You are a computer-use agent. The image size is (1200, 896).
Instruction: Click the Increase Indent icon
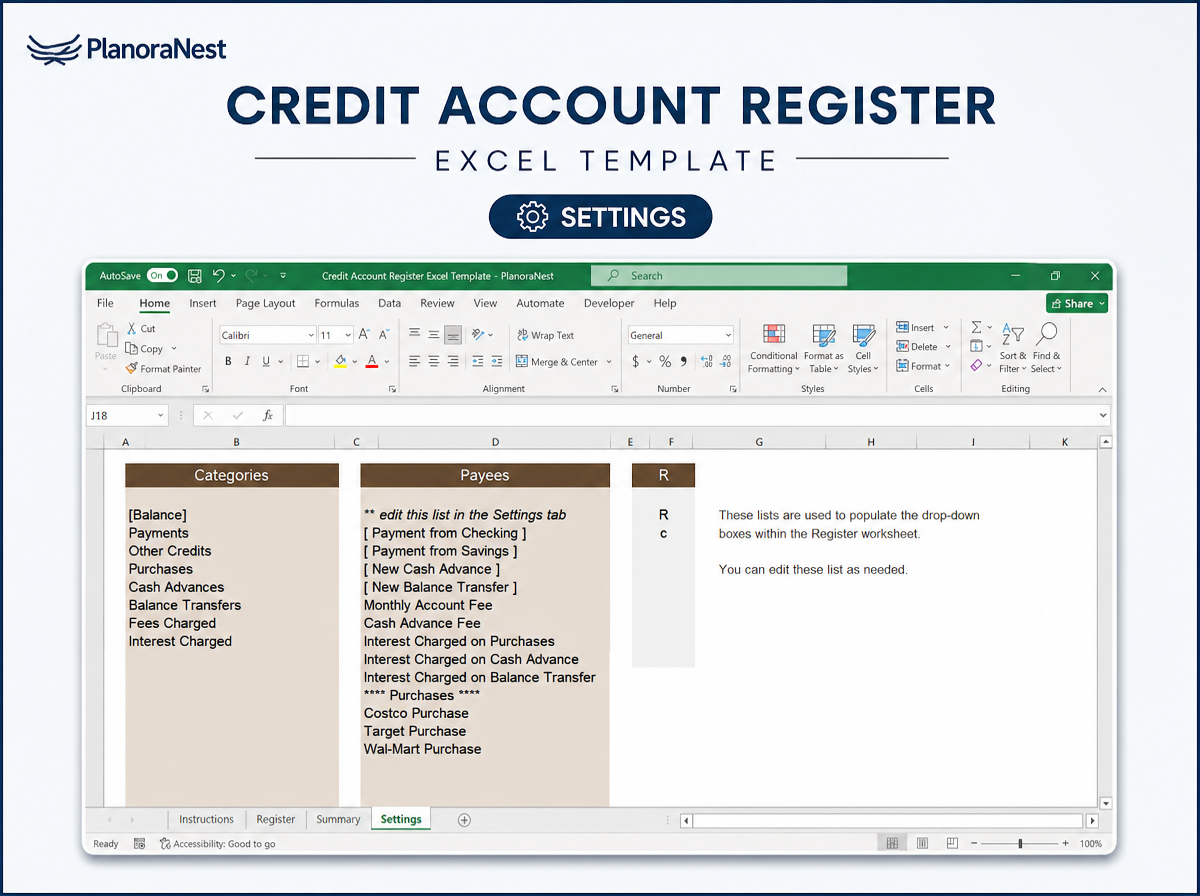[498, 362]
